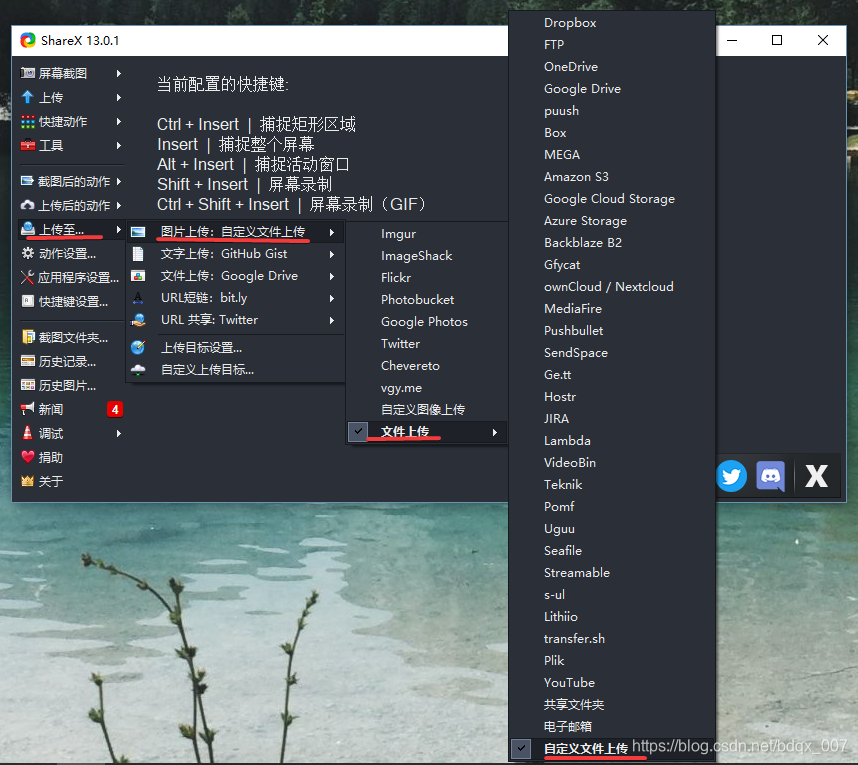The image size is (858, 765).
Task: Select Imgur as image uploader
Action: (x=398, y=234)
